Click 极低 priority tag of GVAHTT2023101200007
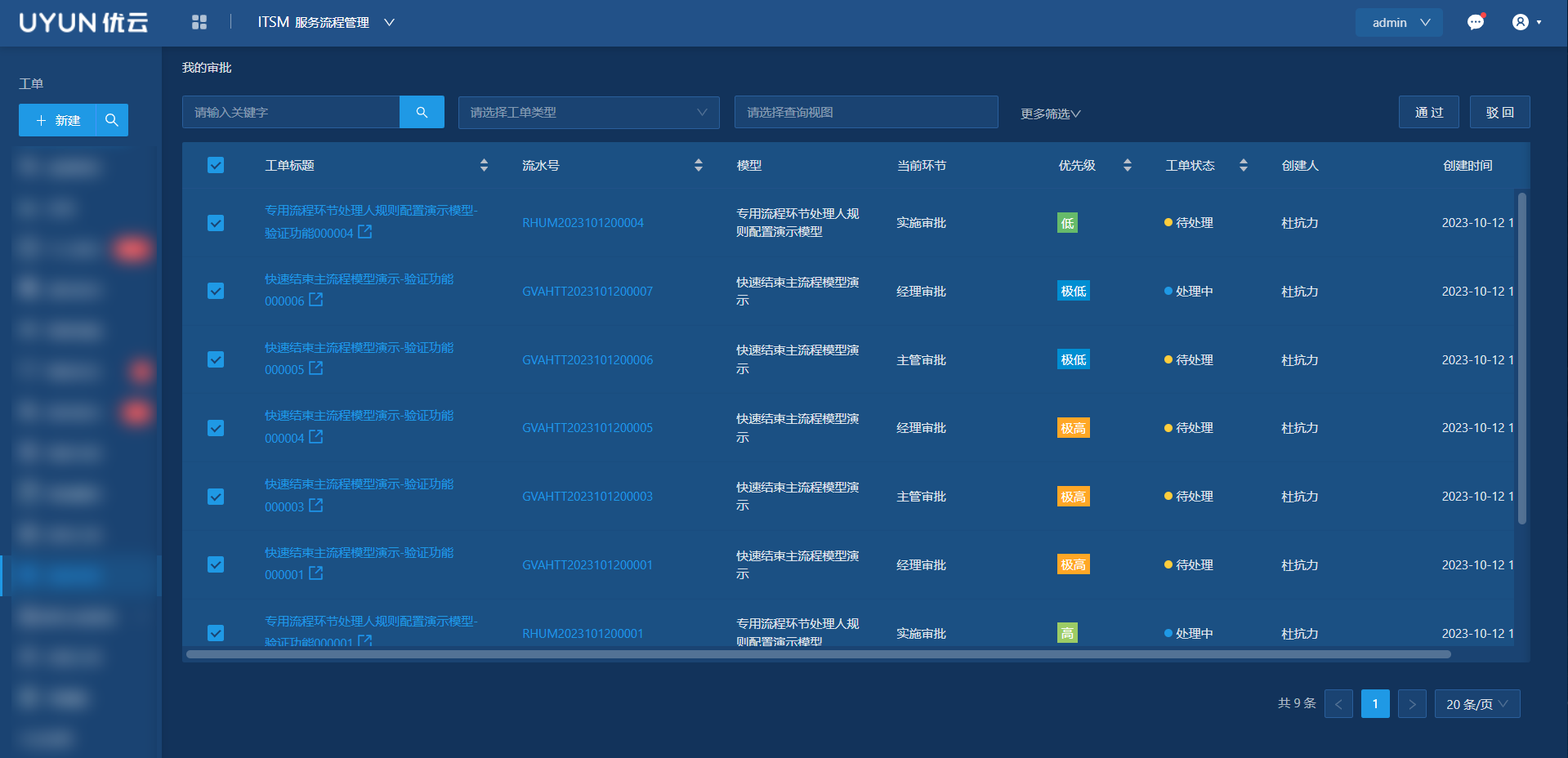 1074,291
